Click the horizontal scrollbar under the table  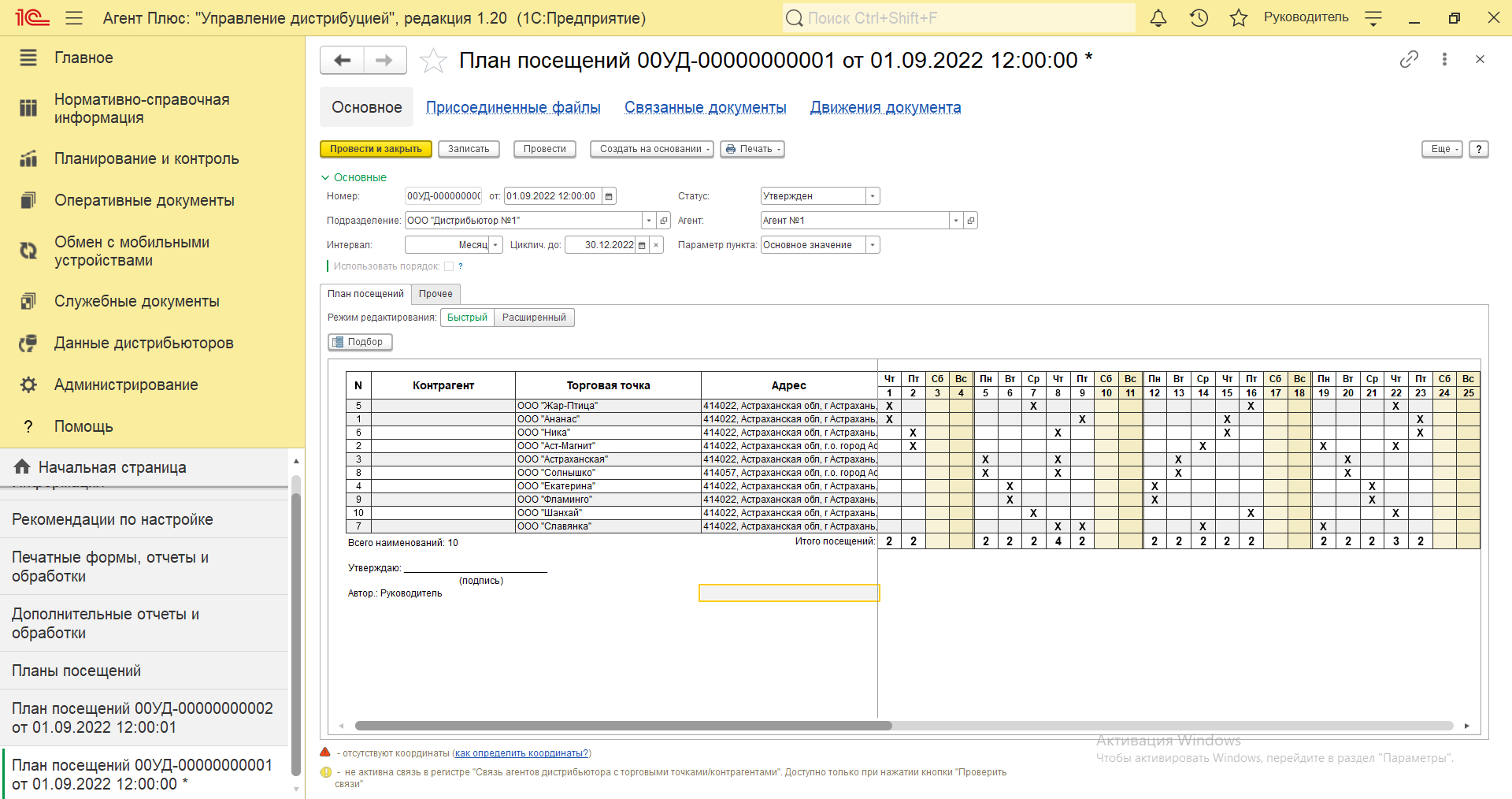click(622, 726)
